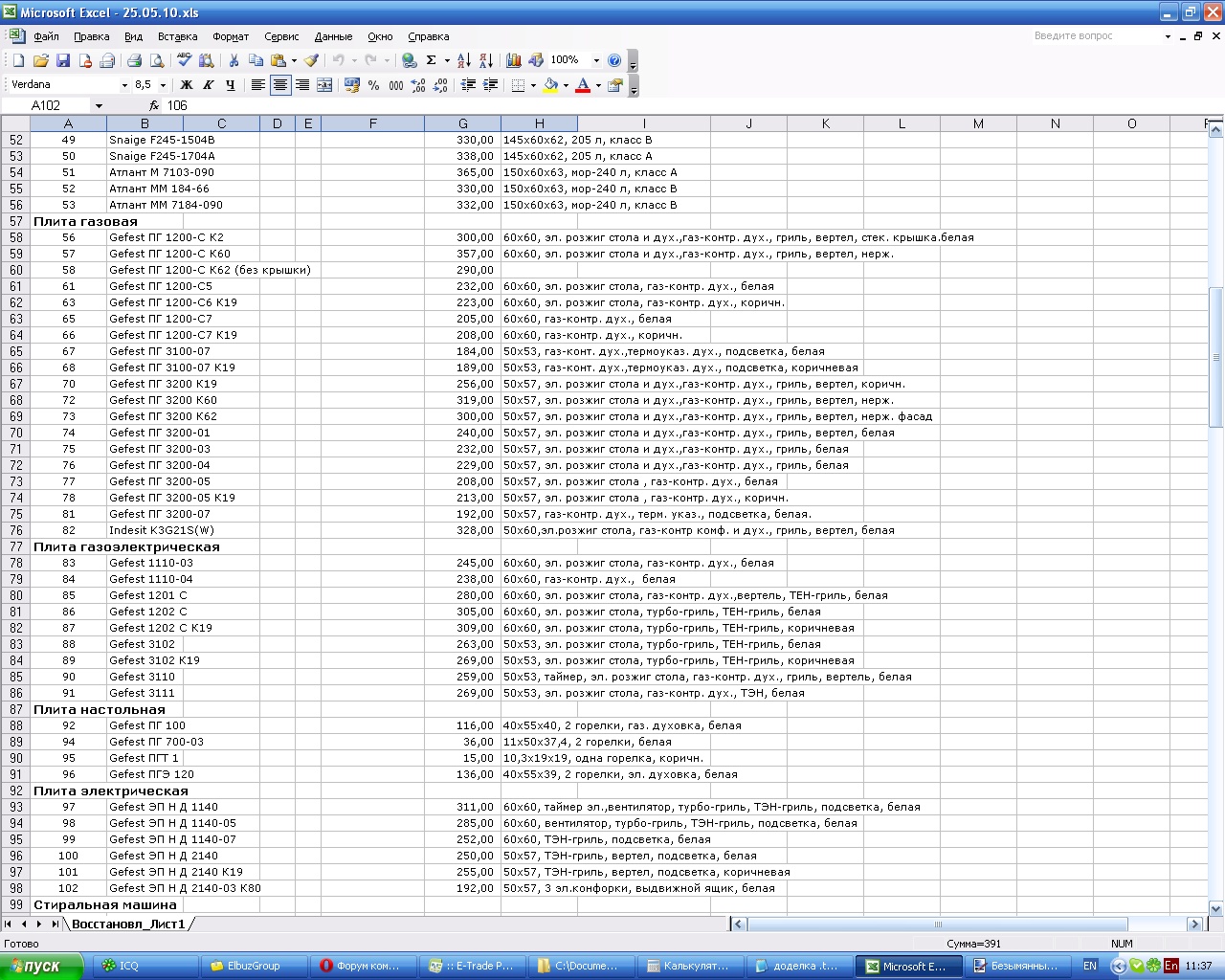Insert a hyperlink with the globe icon
Screen dimensions: 1225x980
click(410, 60)
